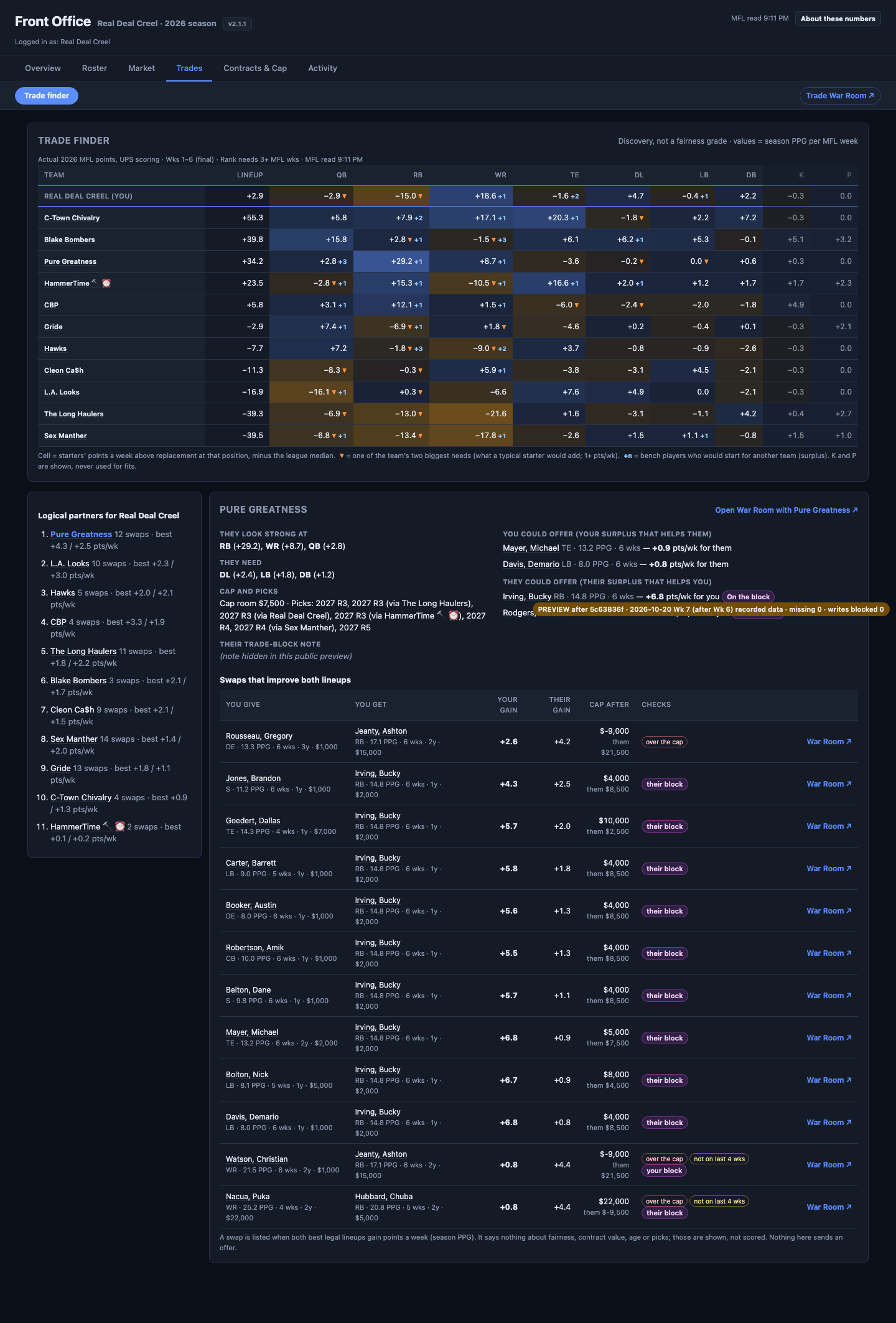Open War Room for Jones, Brandon swap
The width and height of the screenshot is (896, 1323).
pos(829,784)
